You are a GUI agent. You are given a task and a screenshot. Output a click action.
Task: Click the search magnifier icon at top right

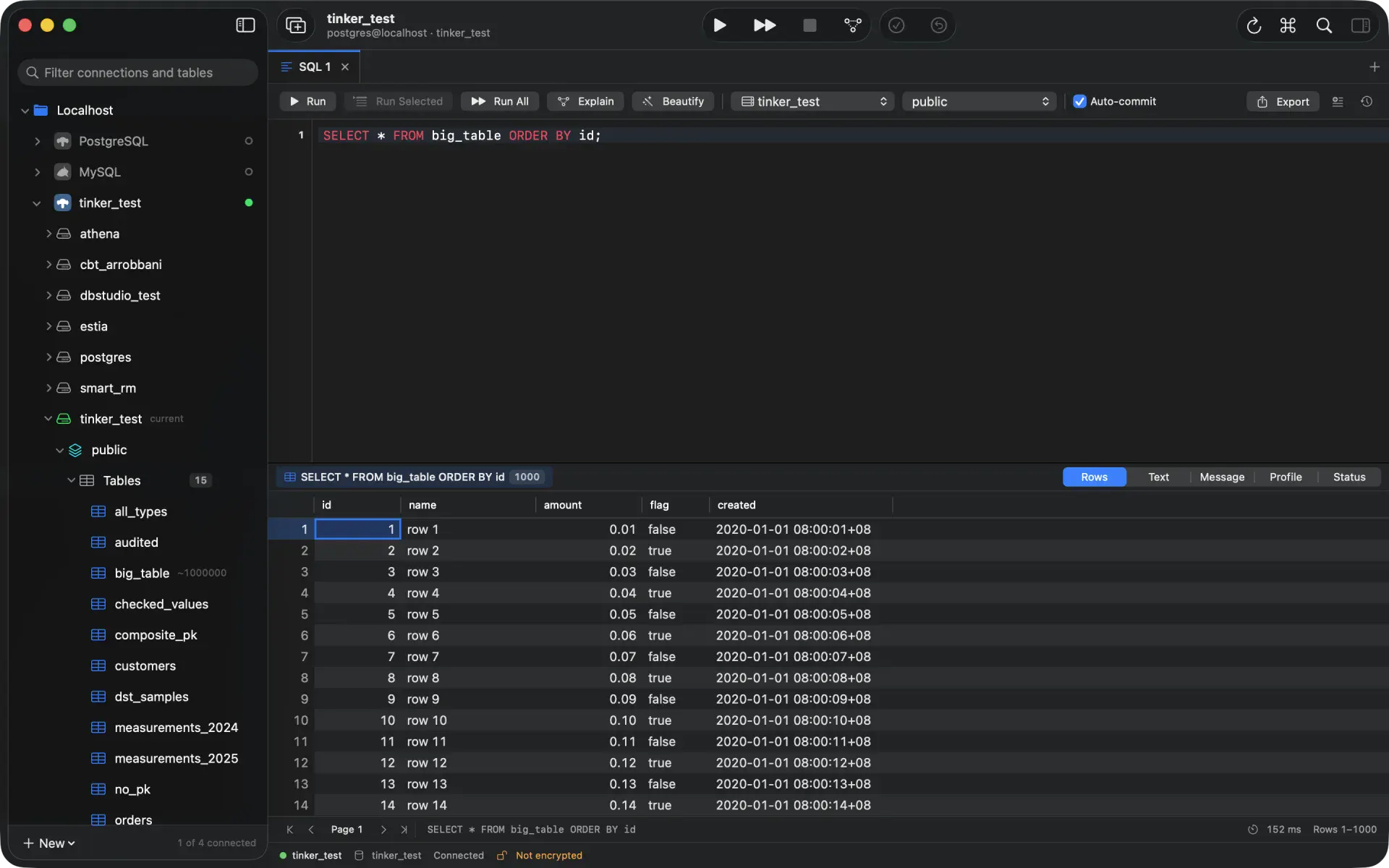pos(1324,25)
